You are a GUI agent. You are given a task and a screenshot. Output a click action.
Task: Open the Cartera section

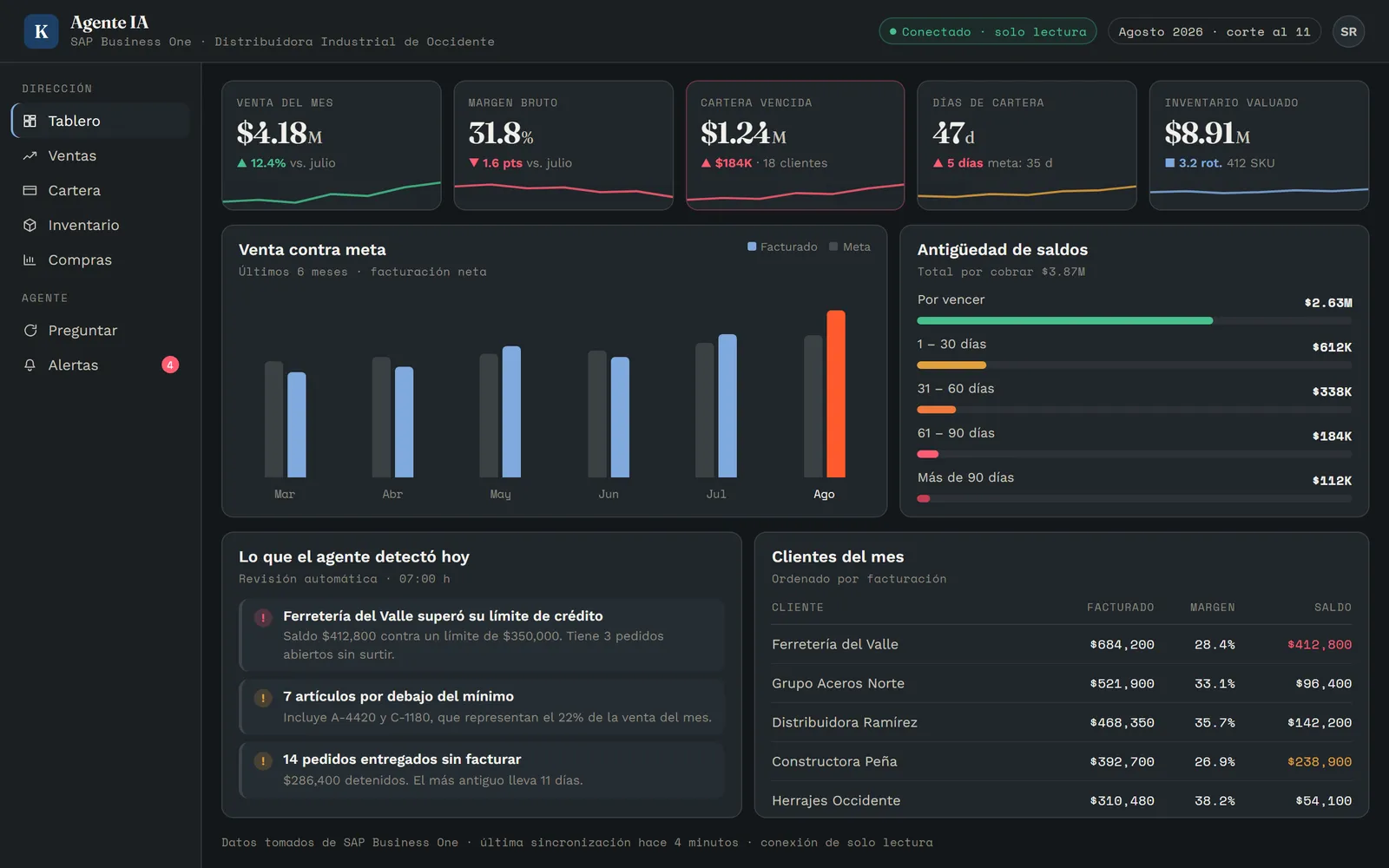101,190
